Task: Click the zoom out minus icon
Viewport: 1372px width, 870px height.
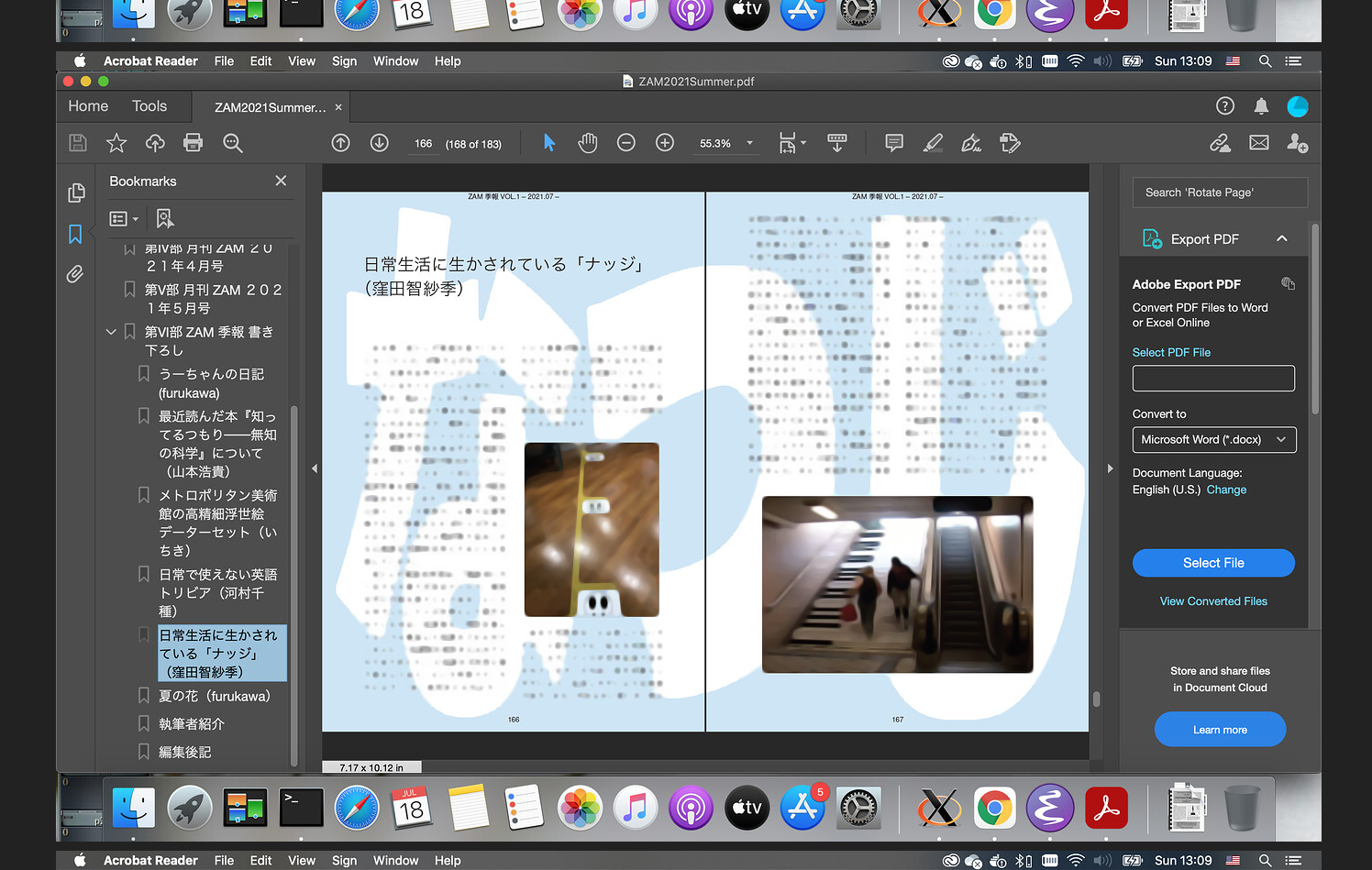Action: click(x=626, y=143)
